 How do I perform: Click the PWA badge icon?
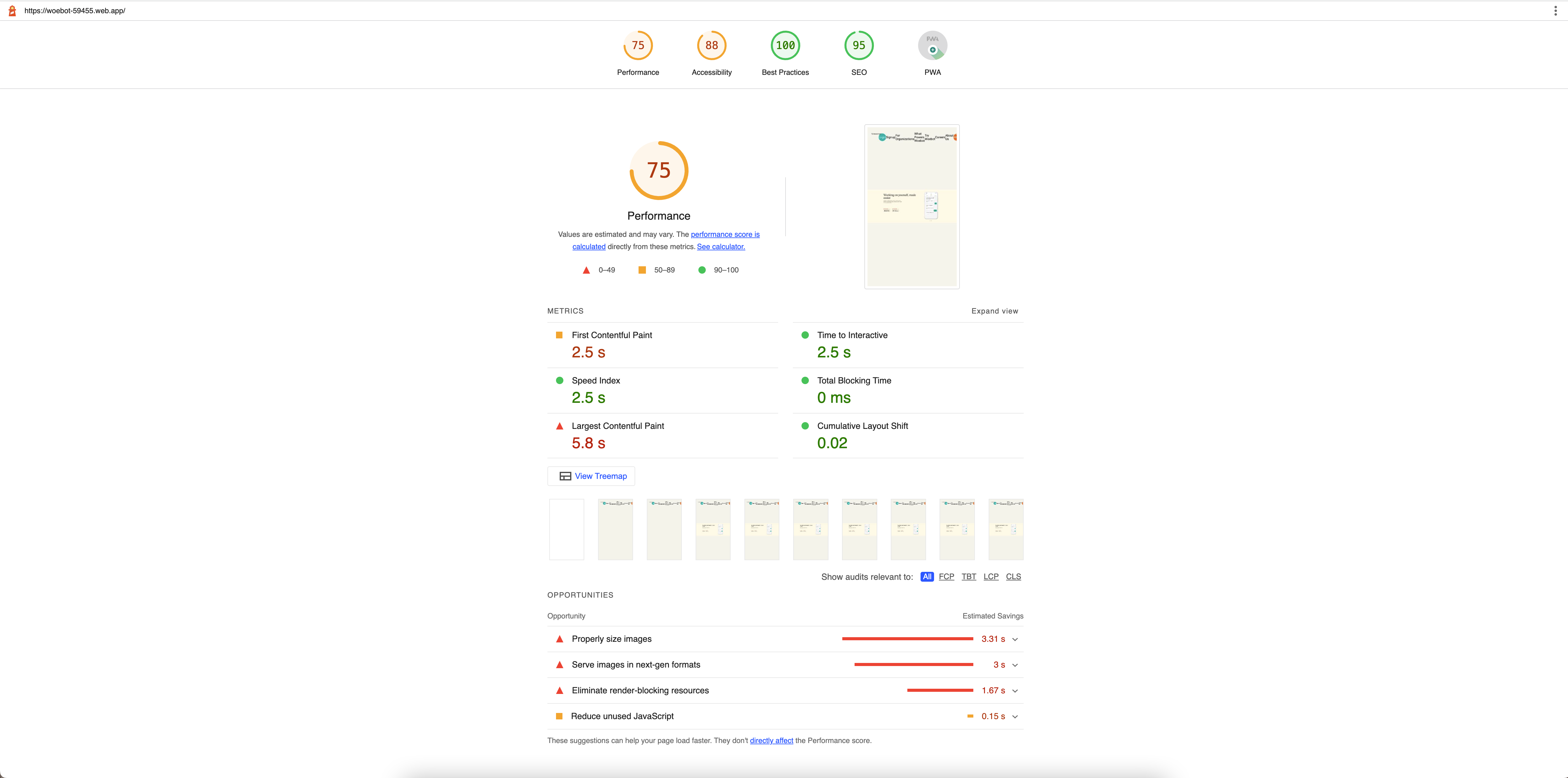click(x=933, y=45)
